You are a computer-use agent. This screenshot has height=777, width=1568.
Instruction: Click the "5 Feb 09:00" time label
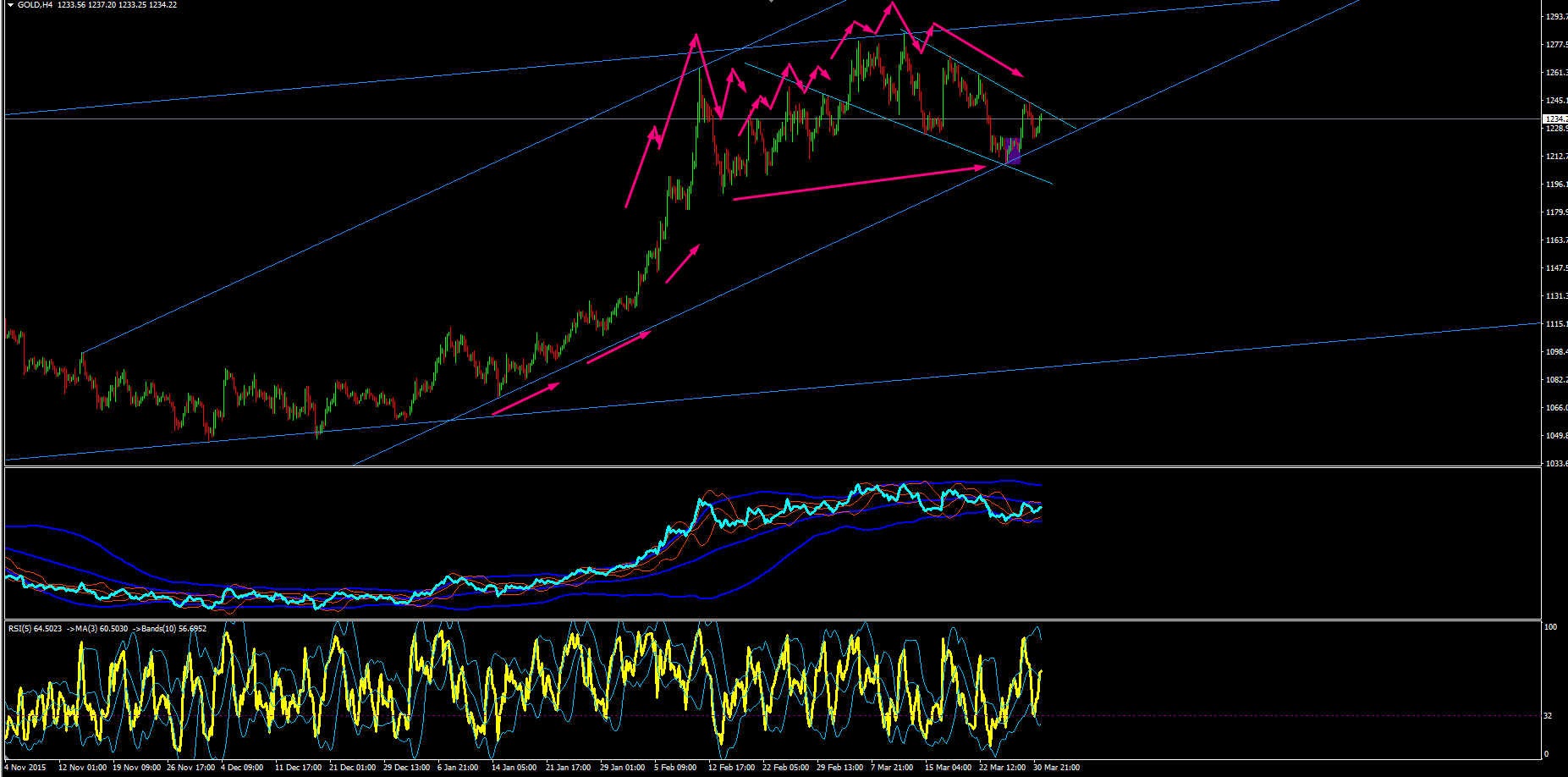click(x=675, y=768)
